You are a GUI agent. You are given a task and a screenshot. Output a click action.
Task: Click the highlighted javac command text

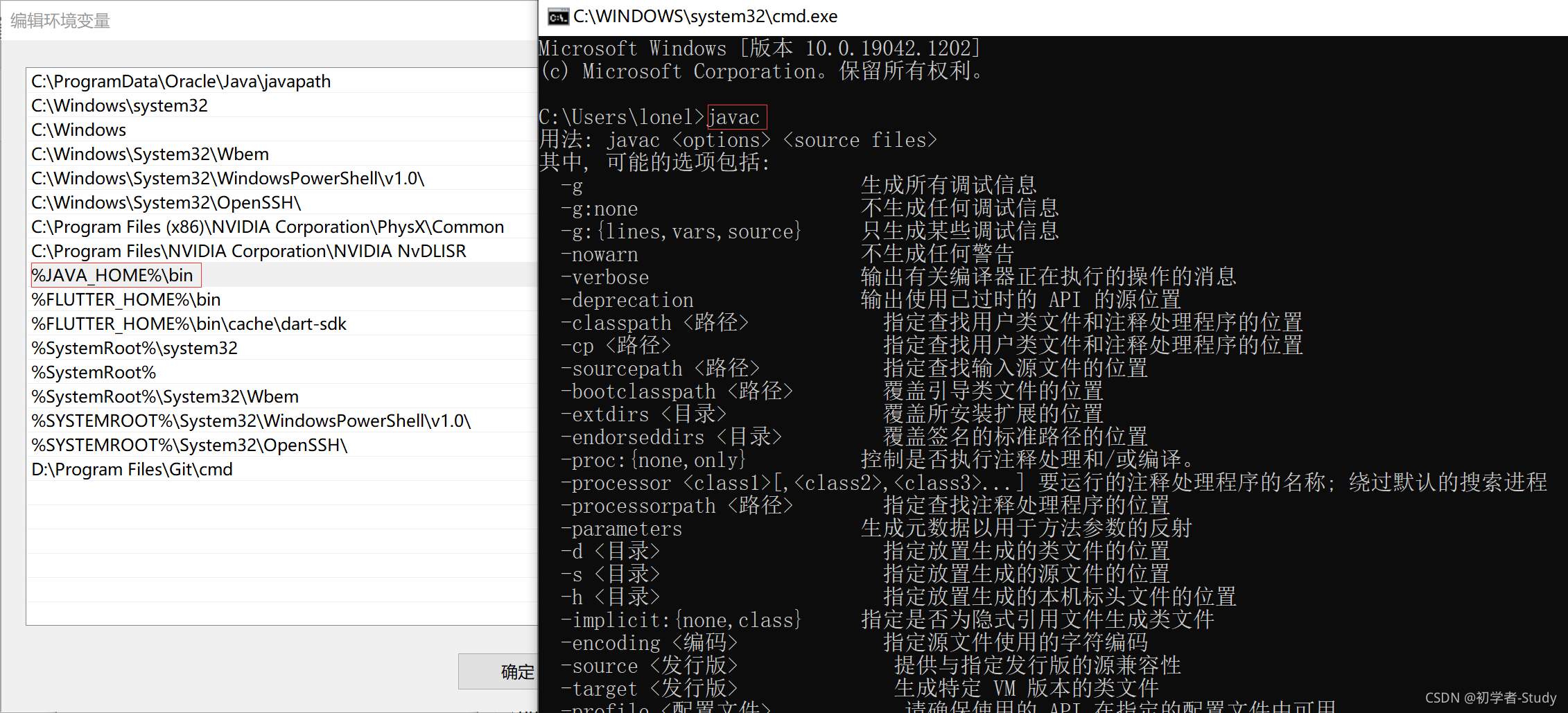(736, 117)
